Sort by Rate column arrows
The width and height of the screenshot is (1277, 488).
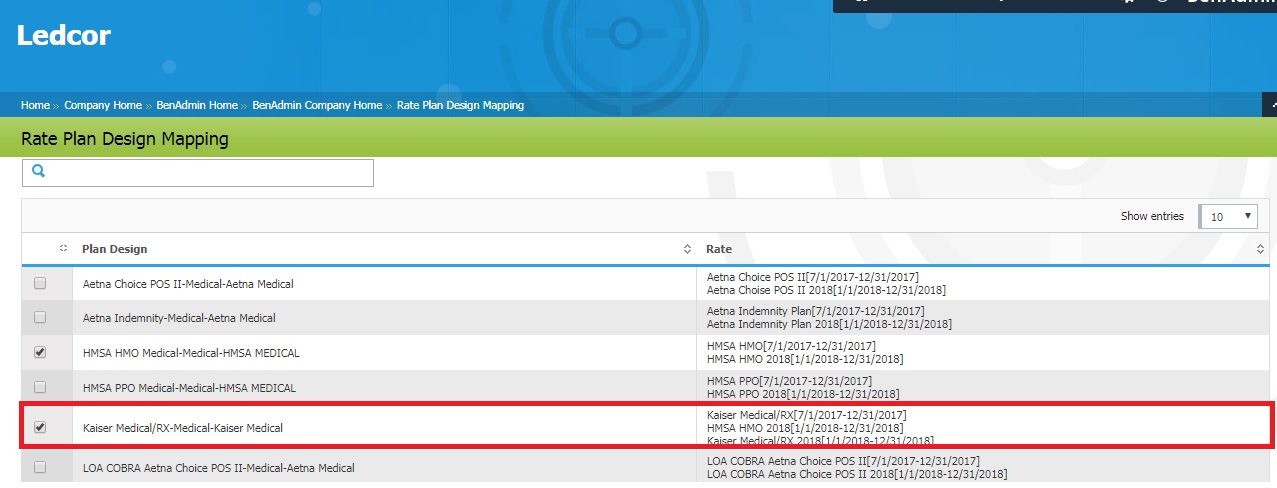1260,249
